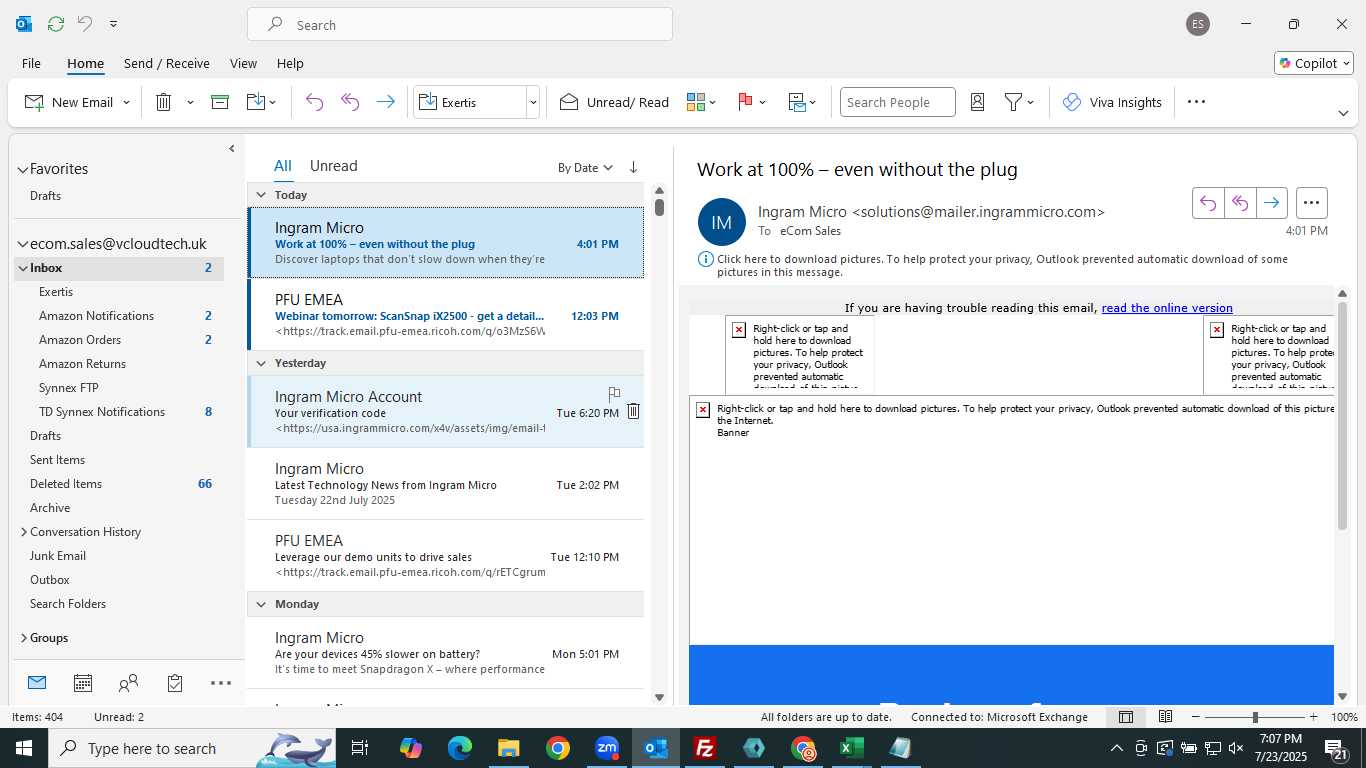Image resolution: width=1366 pixels, height=768 pixels.
Task: Switch to Reading view in the status bar
Action: click(1165, 717)
